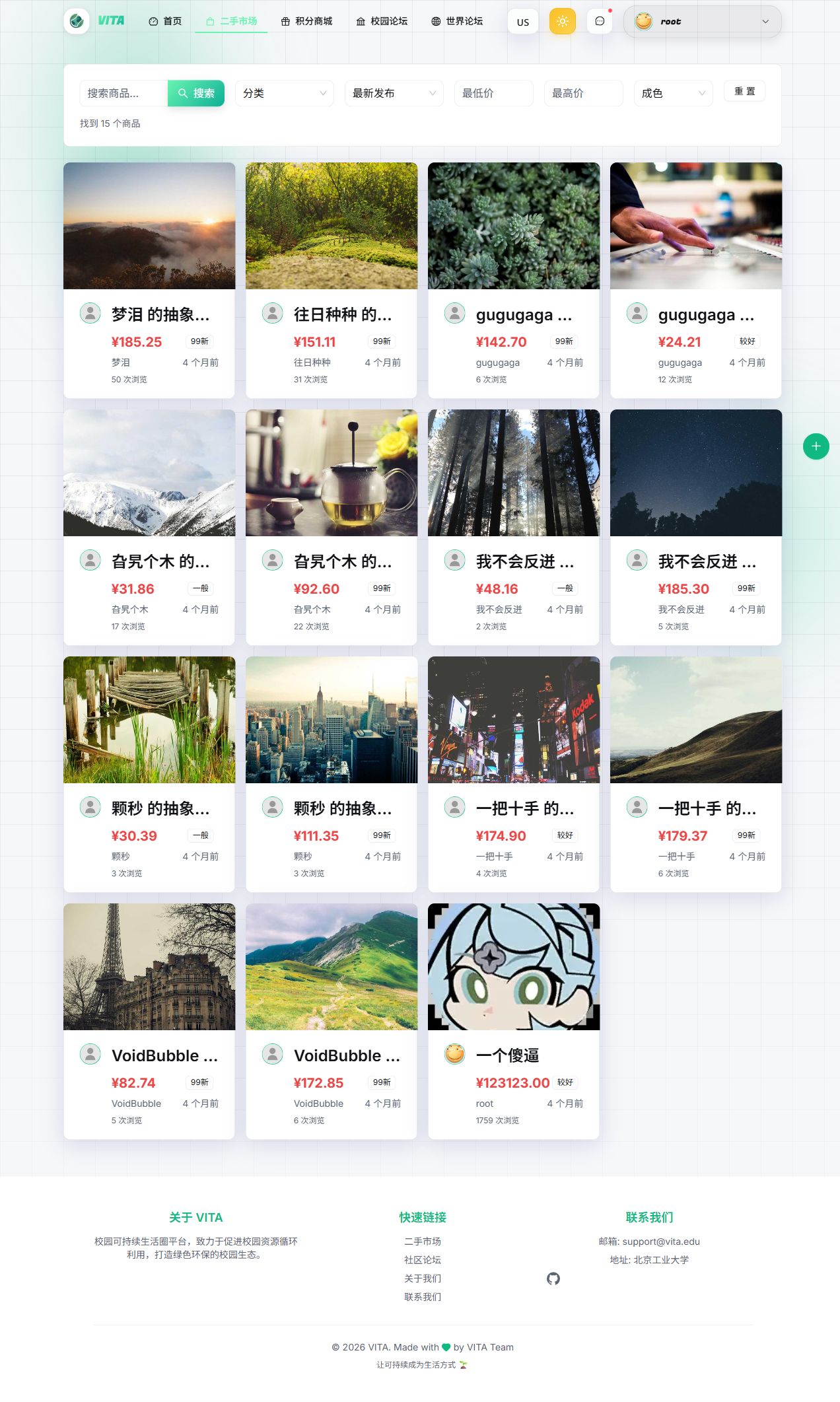This screenshot has height=1402, width=840.
Task: Open the chat messages icon
Action: [x=600, y=21]
